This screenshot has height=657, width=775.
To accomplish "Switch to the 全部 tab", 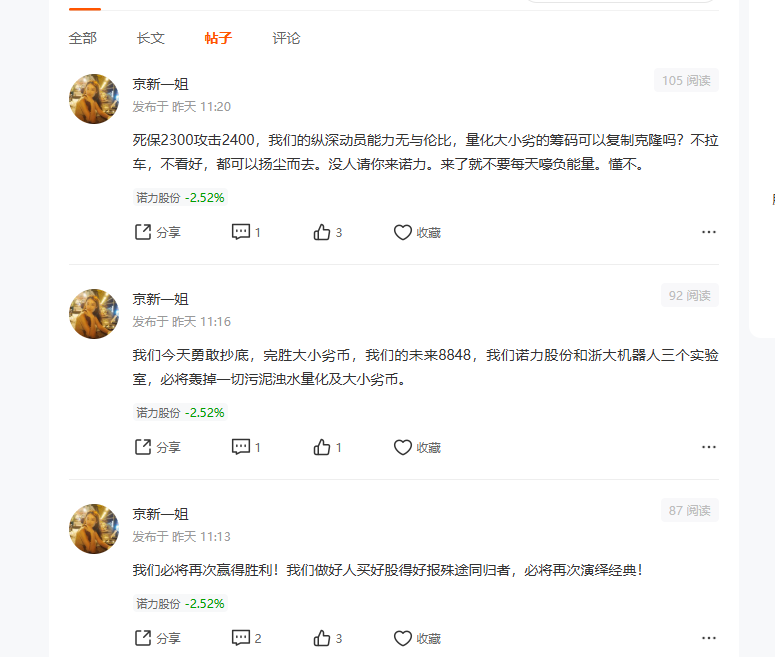I will (83, 38).
